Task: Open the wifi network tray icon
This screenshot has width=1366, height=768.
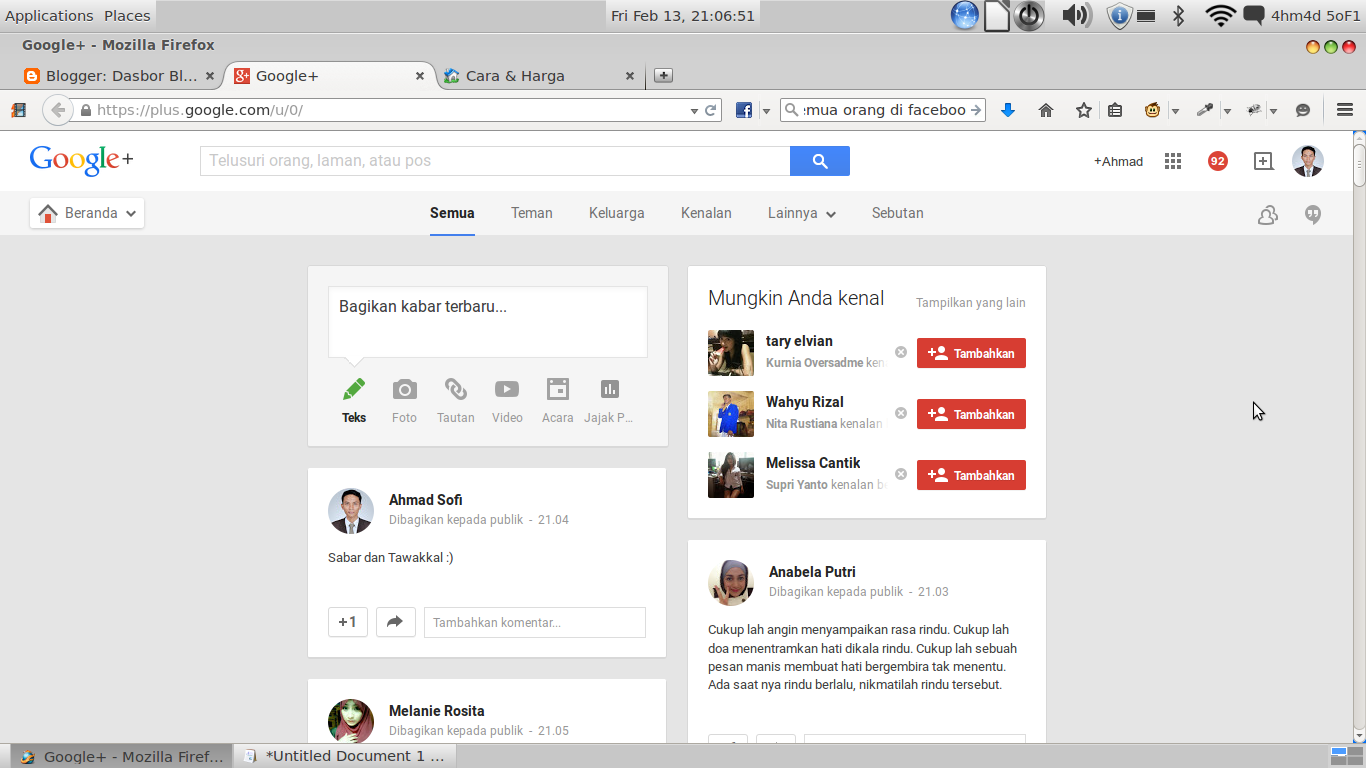Action: pyautogui.click(x=1221, y=15)
